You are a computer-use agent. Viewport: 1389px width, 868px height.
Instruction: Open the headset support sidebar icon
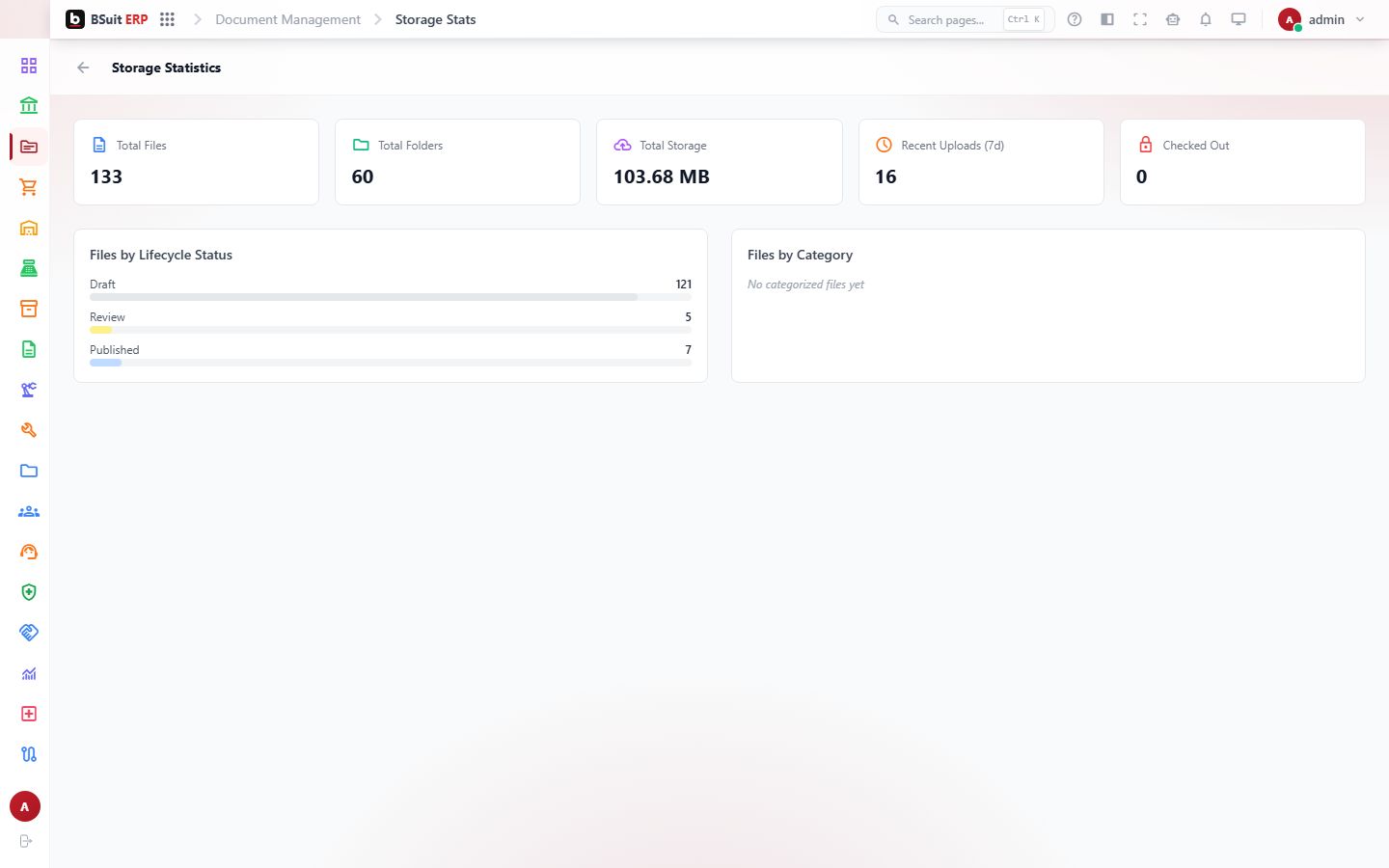[29, 552]
